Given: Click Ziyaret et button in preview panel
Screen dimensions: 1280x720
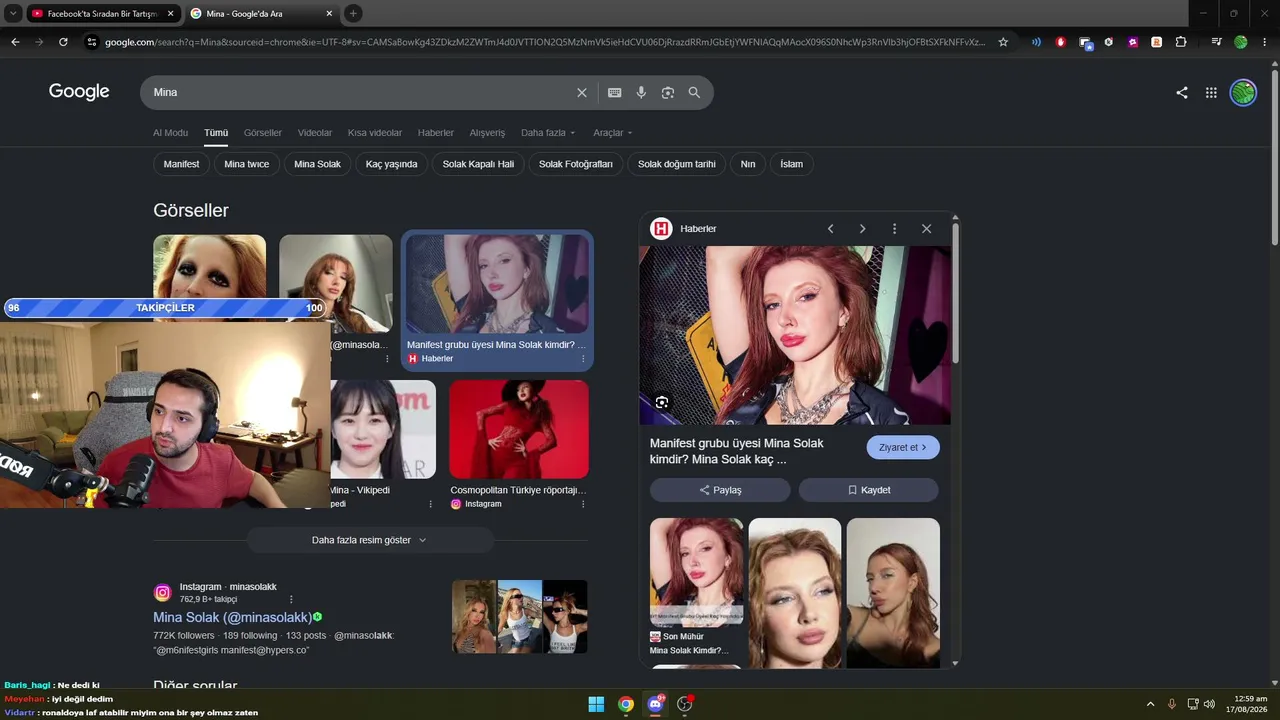Looking at the screenshot, I should pyautogui.click(x=903, y=448).
